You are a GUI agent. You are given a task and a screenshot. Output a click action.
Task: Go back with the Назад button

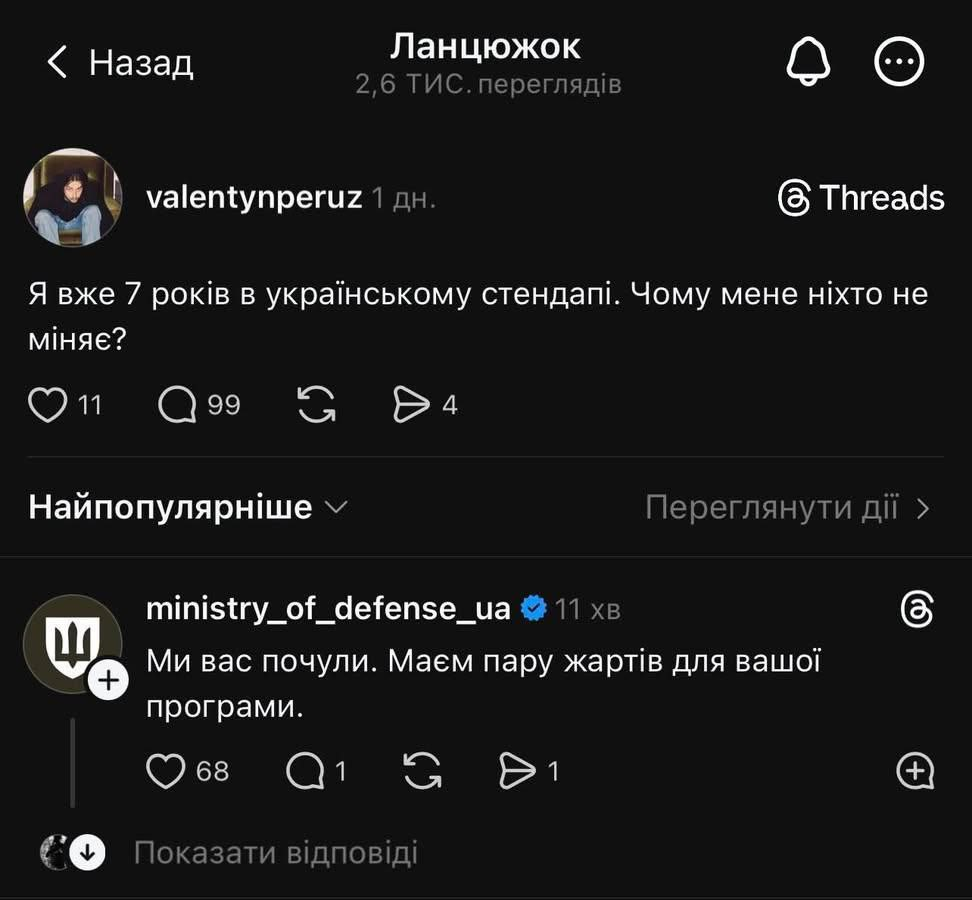click(120, 63)
